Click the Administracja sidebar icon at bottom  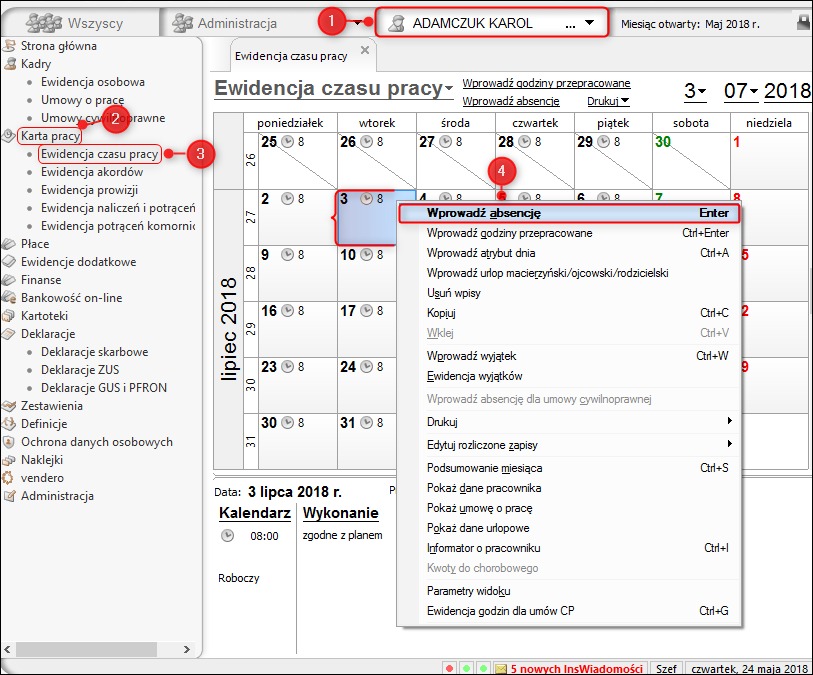[x=9, y=496]
